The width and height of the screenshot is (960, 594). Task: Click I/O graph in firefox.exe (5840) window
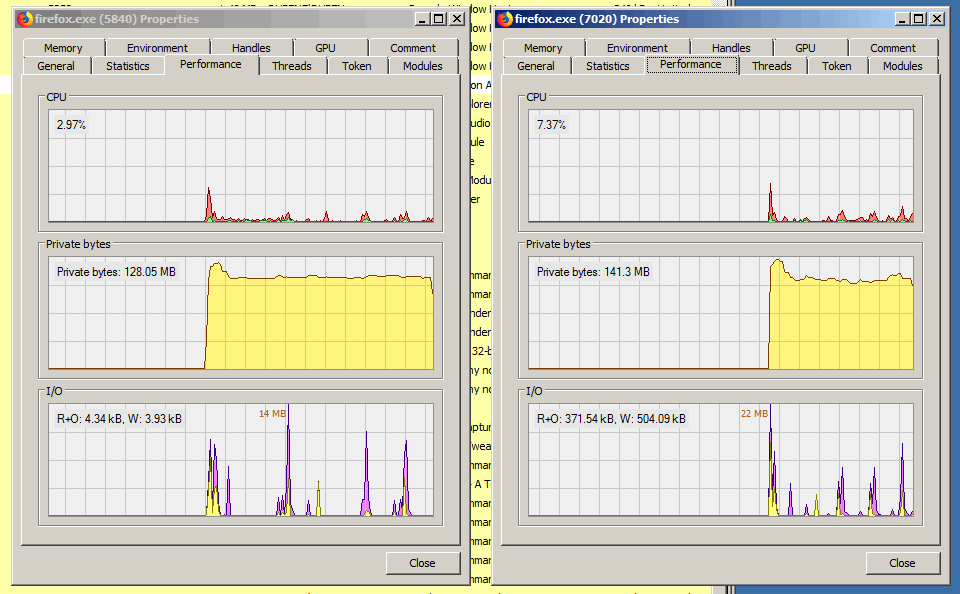[x=241, y=460]
